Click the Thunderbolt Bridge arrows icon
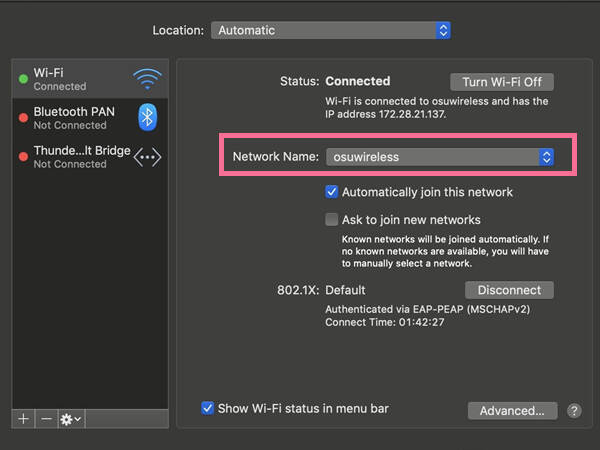The image size is (600, 450). tap(147, 157)
